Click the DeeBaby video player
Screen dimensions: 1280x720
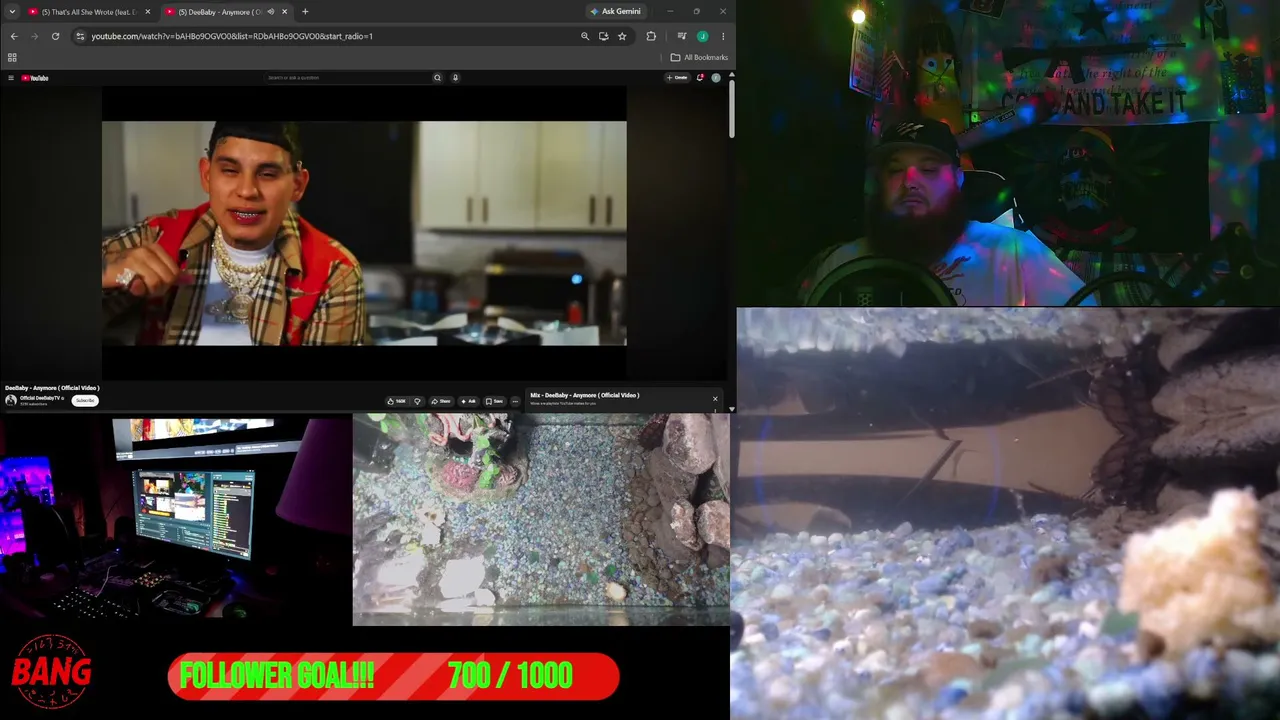[364, 233]
